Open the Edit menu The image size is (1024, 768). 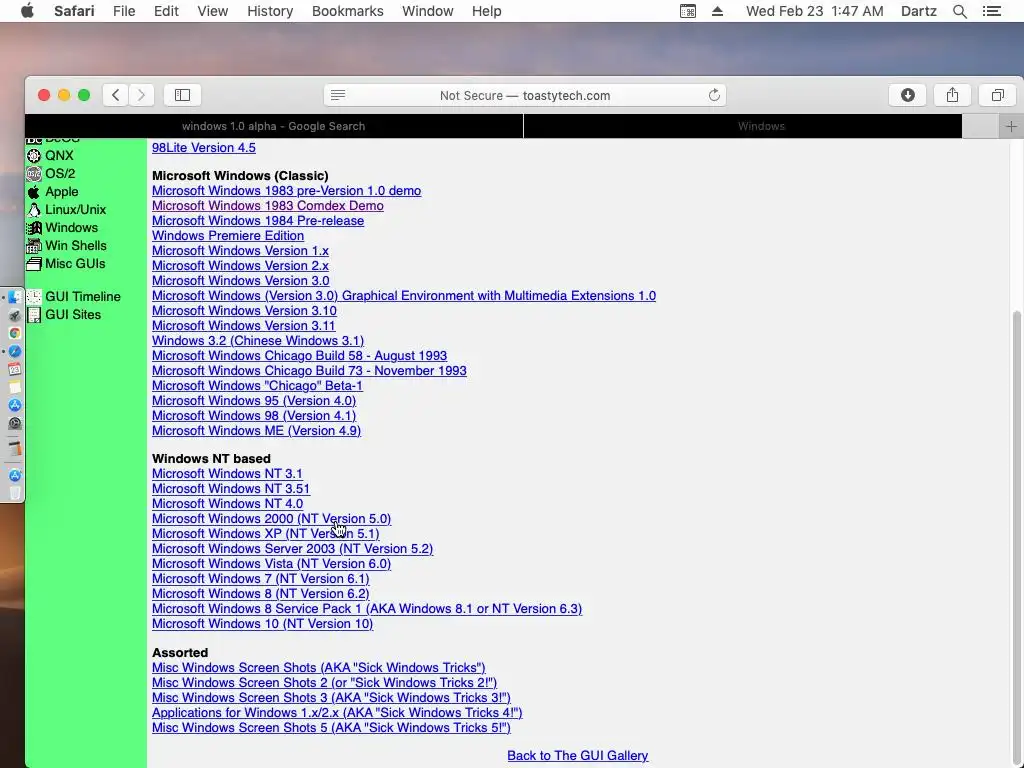pos(166,11)
